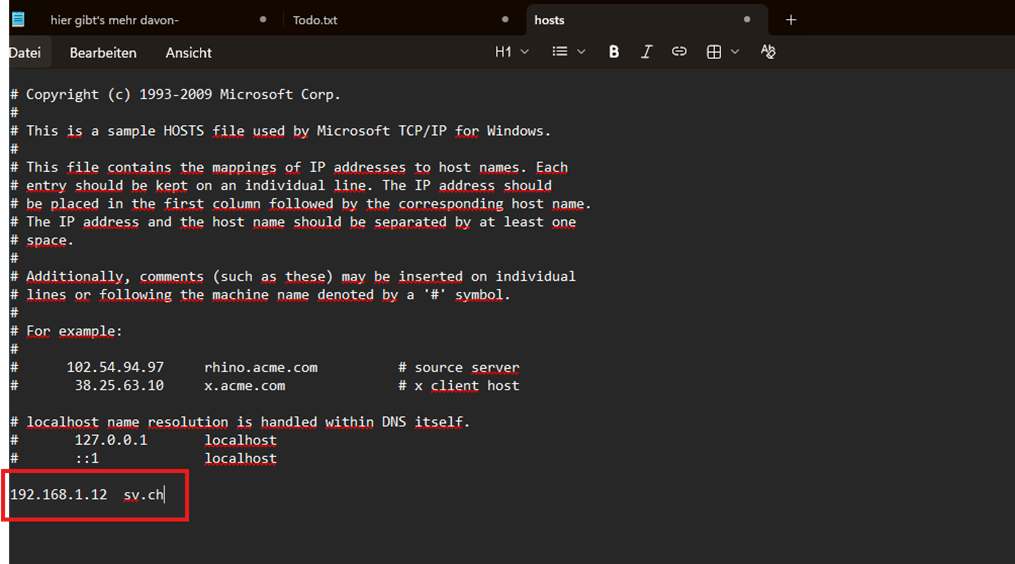
Task: Click the Notepad app icon
Action: click(x=18, y=19)
